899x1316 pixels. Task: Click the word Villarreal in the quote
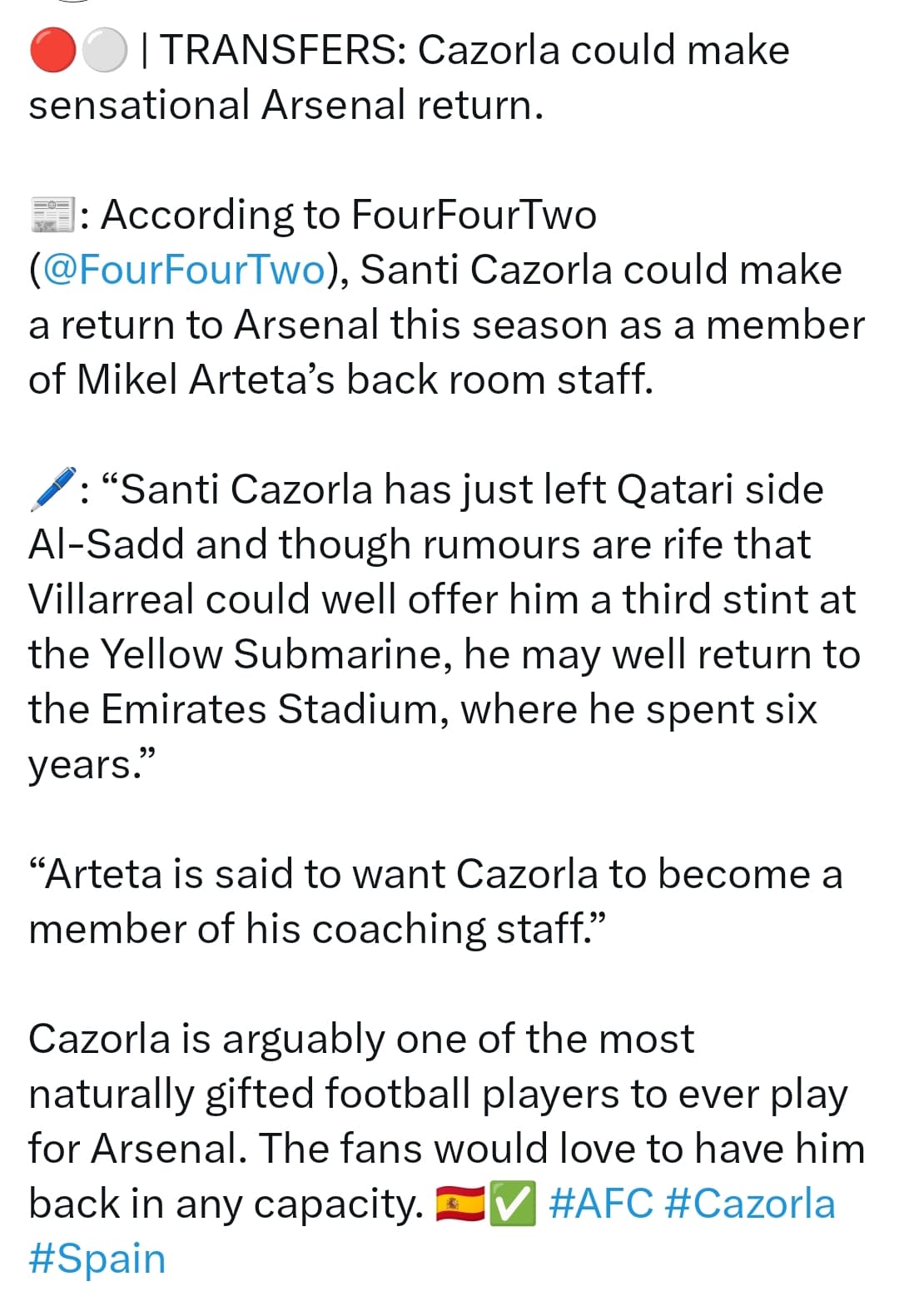click(x=112, y=599)
